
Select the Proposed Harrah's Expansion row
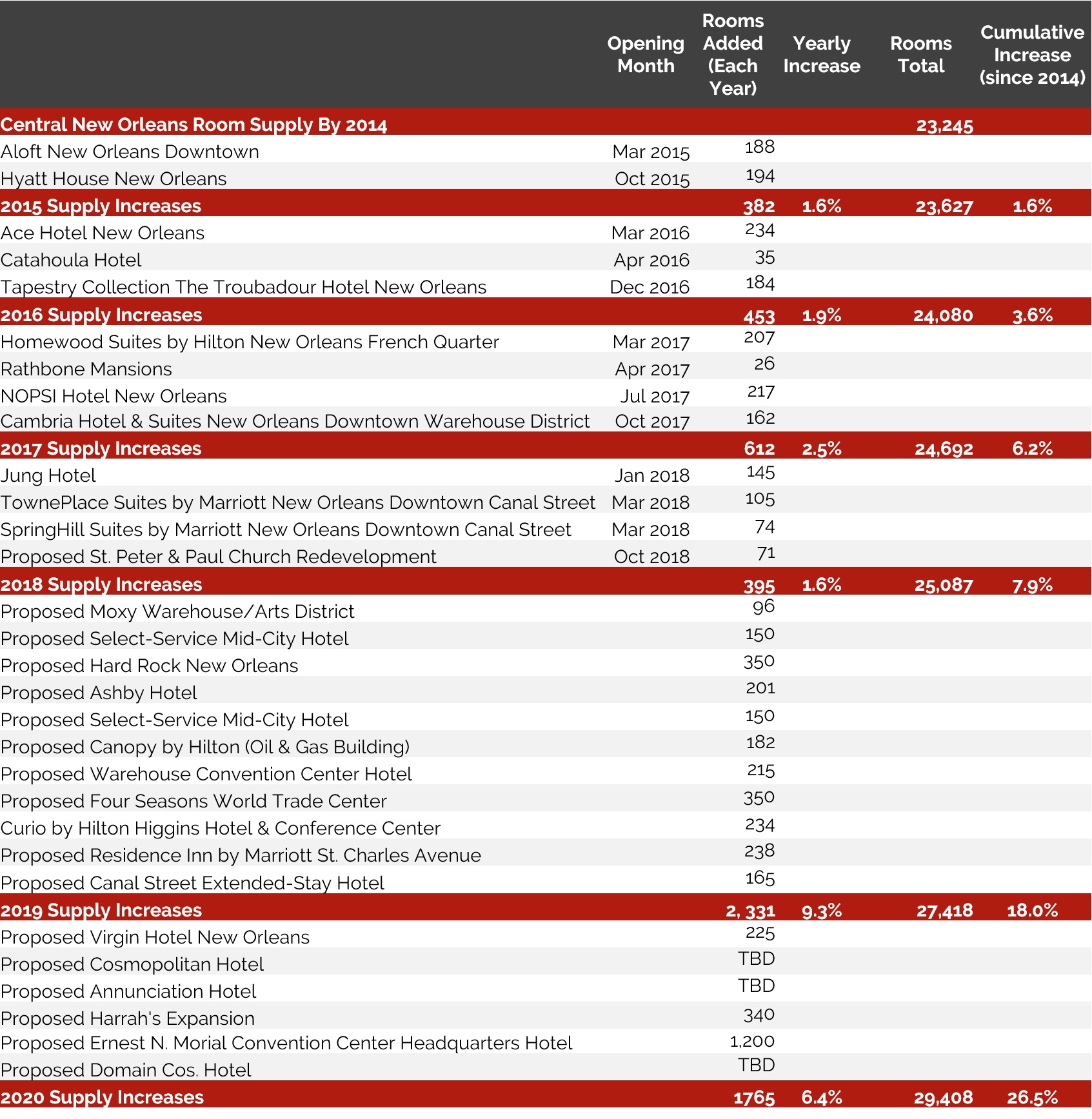tap(128, 1018)
